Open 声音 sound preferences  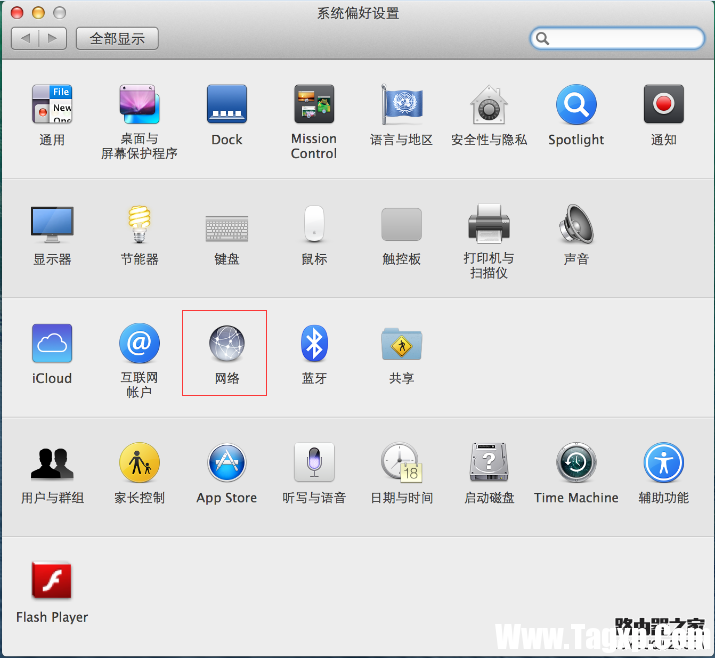[576, 223]
